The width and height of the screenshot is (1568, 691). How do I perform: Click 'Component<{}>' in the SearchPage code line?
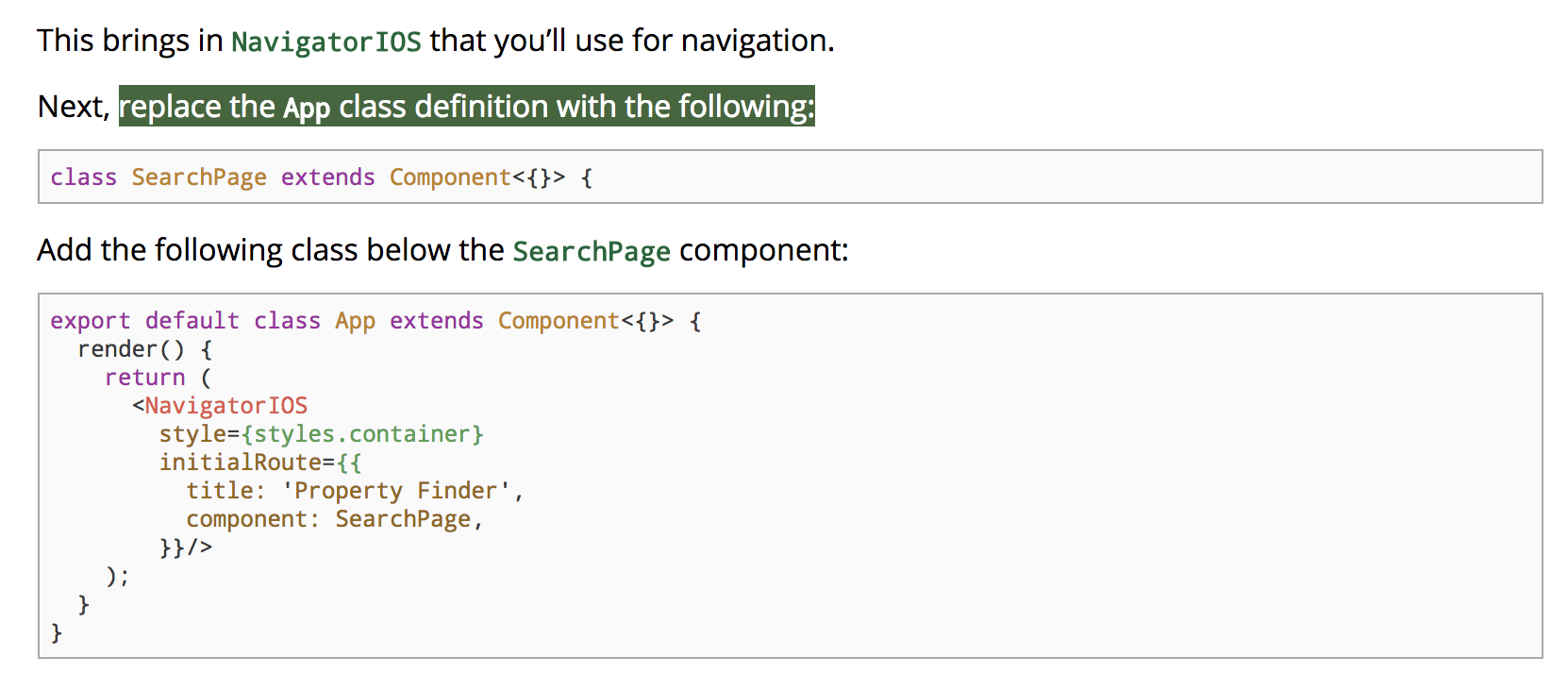pyautogui.click(x=477, y=177)
